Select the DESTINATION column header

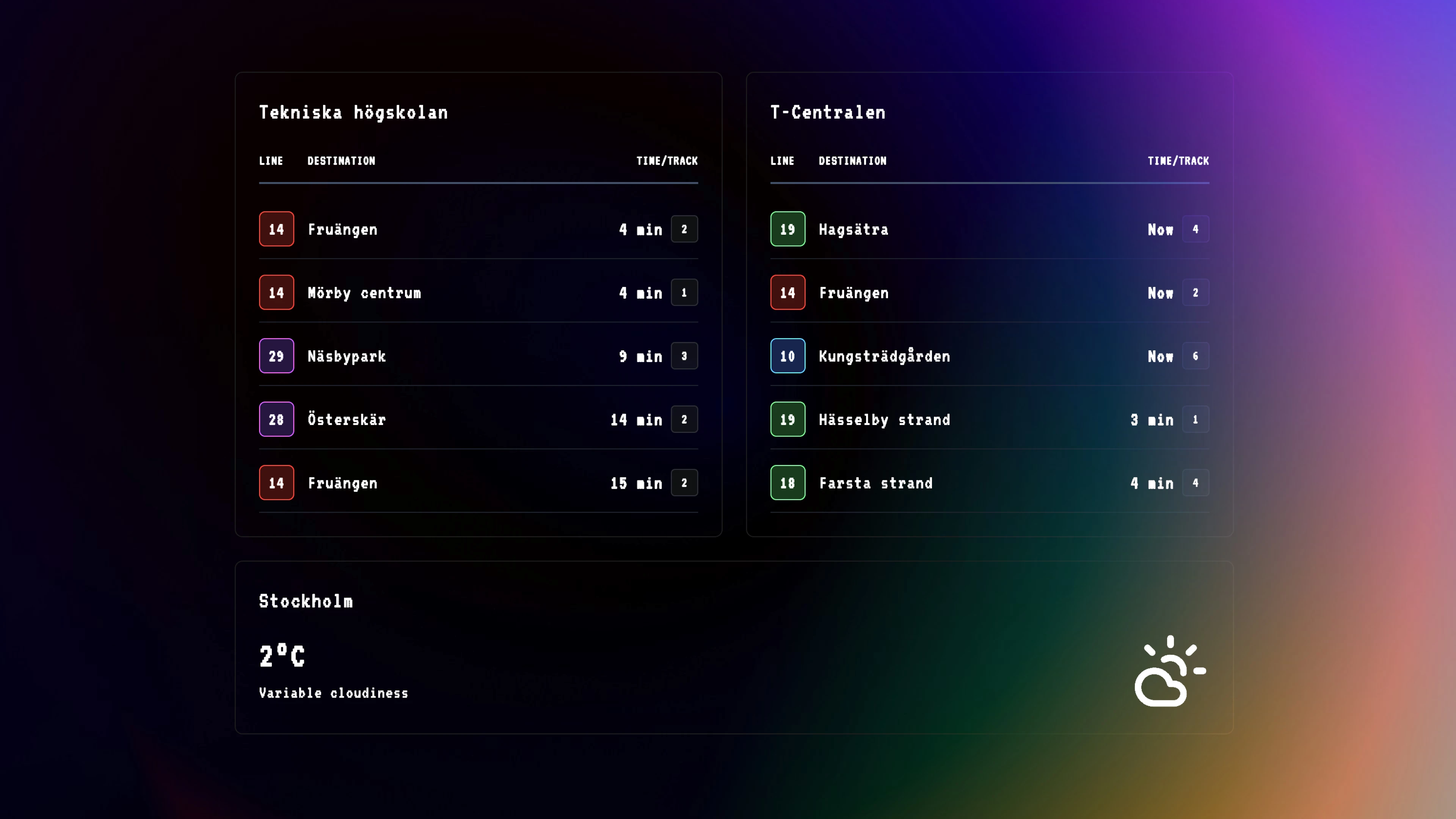click(x=341, y=160)
